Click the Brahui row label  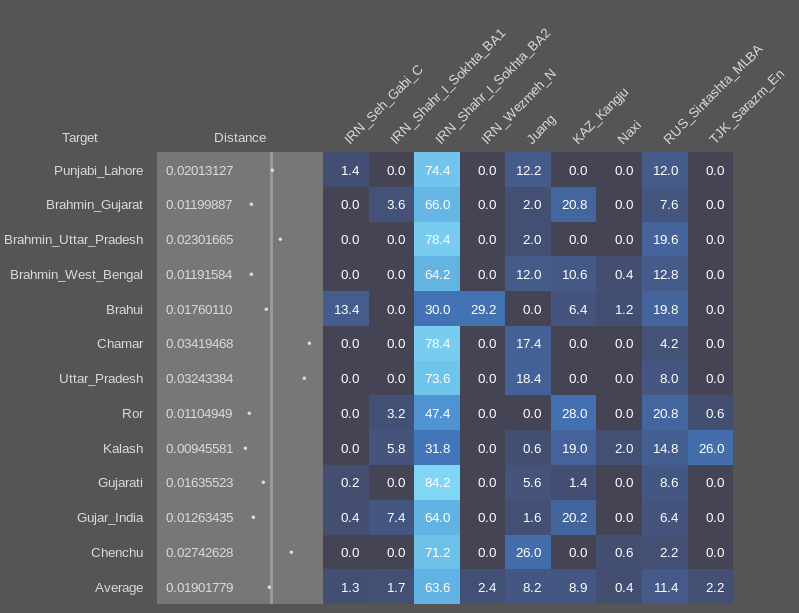(124, 309)
